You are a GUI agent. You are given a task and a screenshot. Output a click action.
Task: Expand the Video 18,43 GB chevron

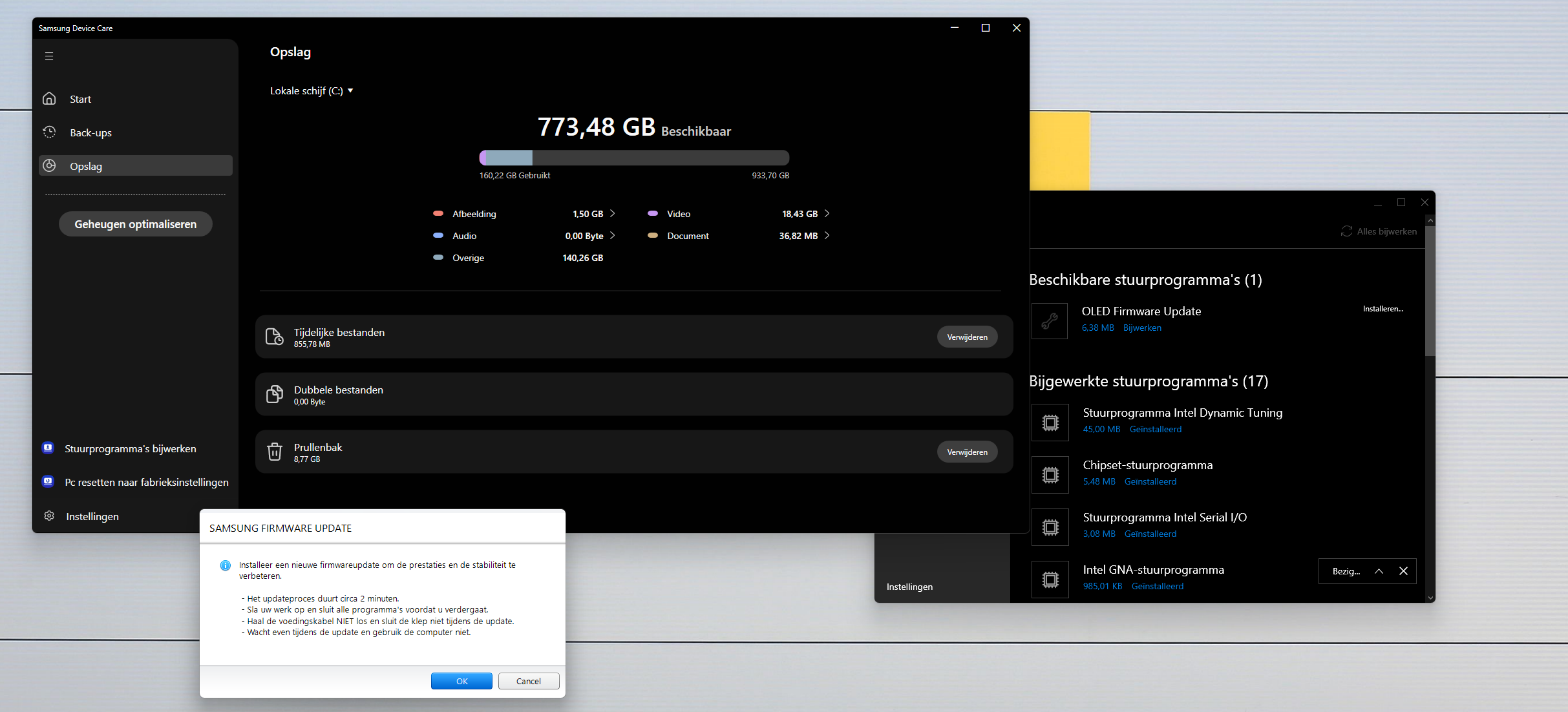pos(827,213)
